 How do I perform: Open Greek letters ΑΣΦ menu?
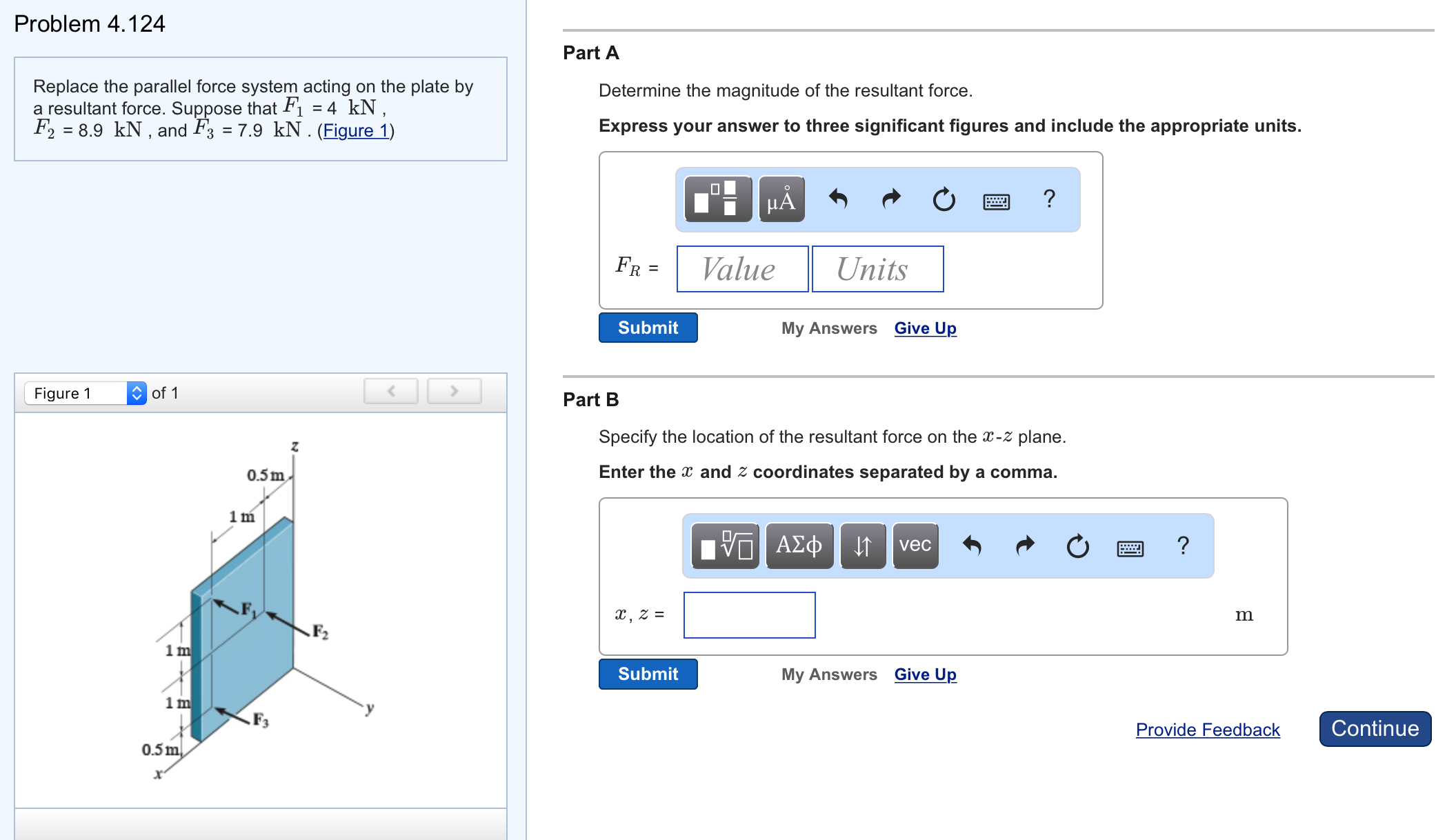click(799, 546)
